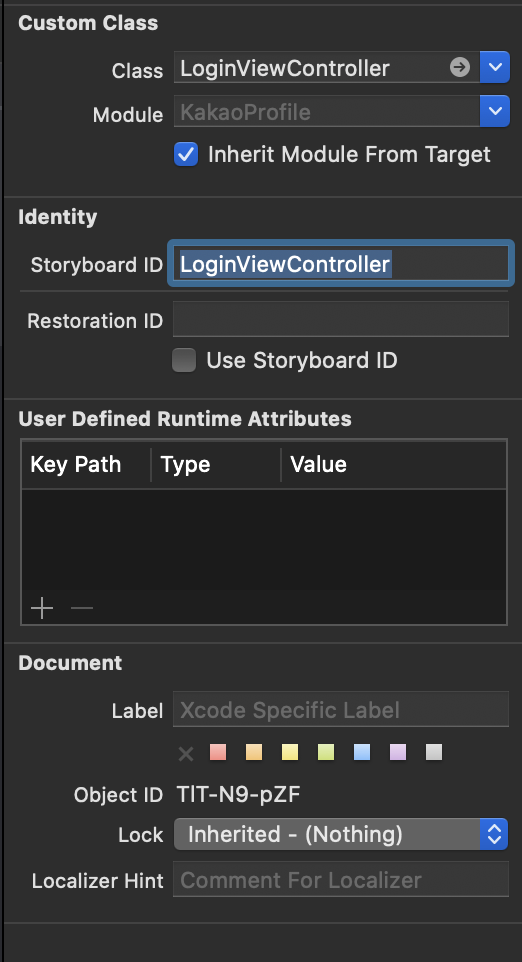Open the Lock popup menu
This screenshot has width=522, height=962.
(x=342, y=834)
